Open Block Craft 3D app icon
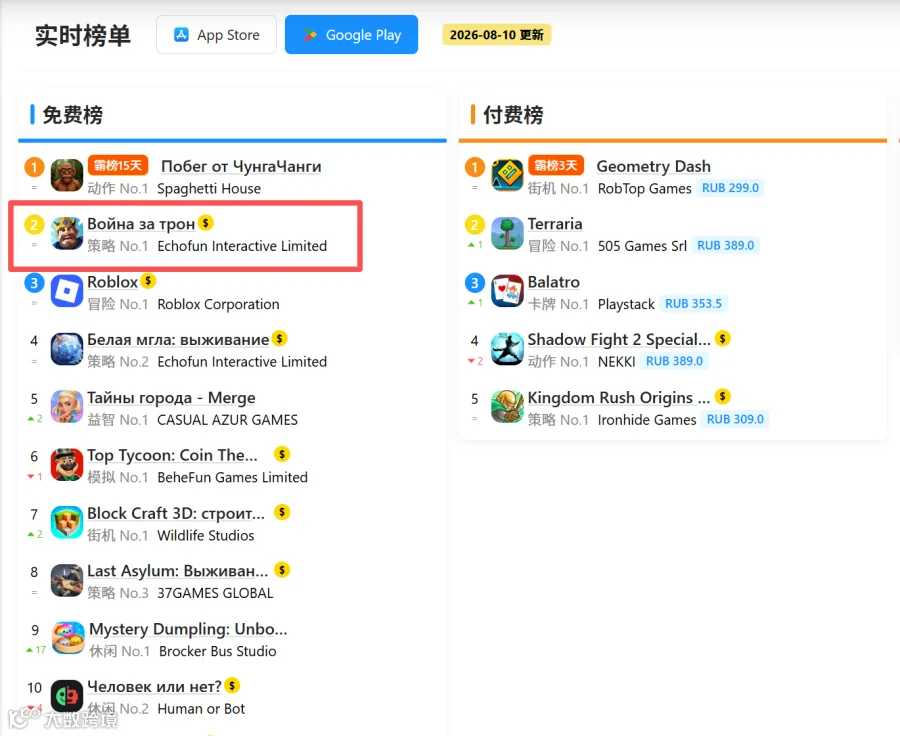900x736 pixels. (67, 522)
